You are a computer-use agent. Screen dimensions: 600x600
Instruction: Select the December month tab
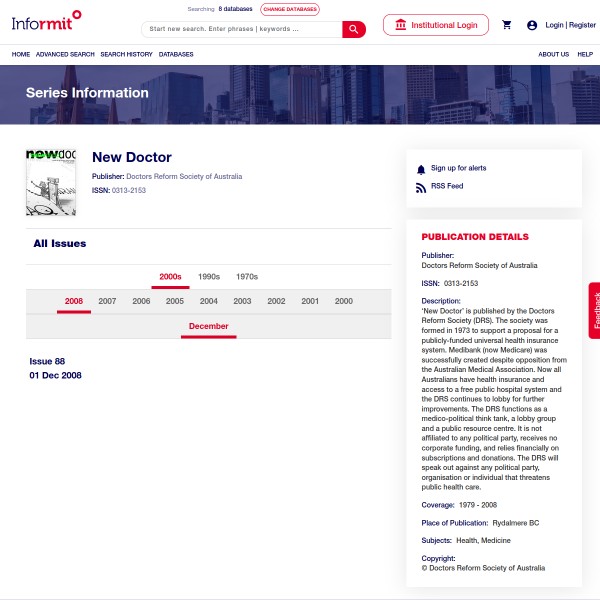pos(208,327)
